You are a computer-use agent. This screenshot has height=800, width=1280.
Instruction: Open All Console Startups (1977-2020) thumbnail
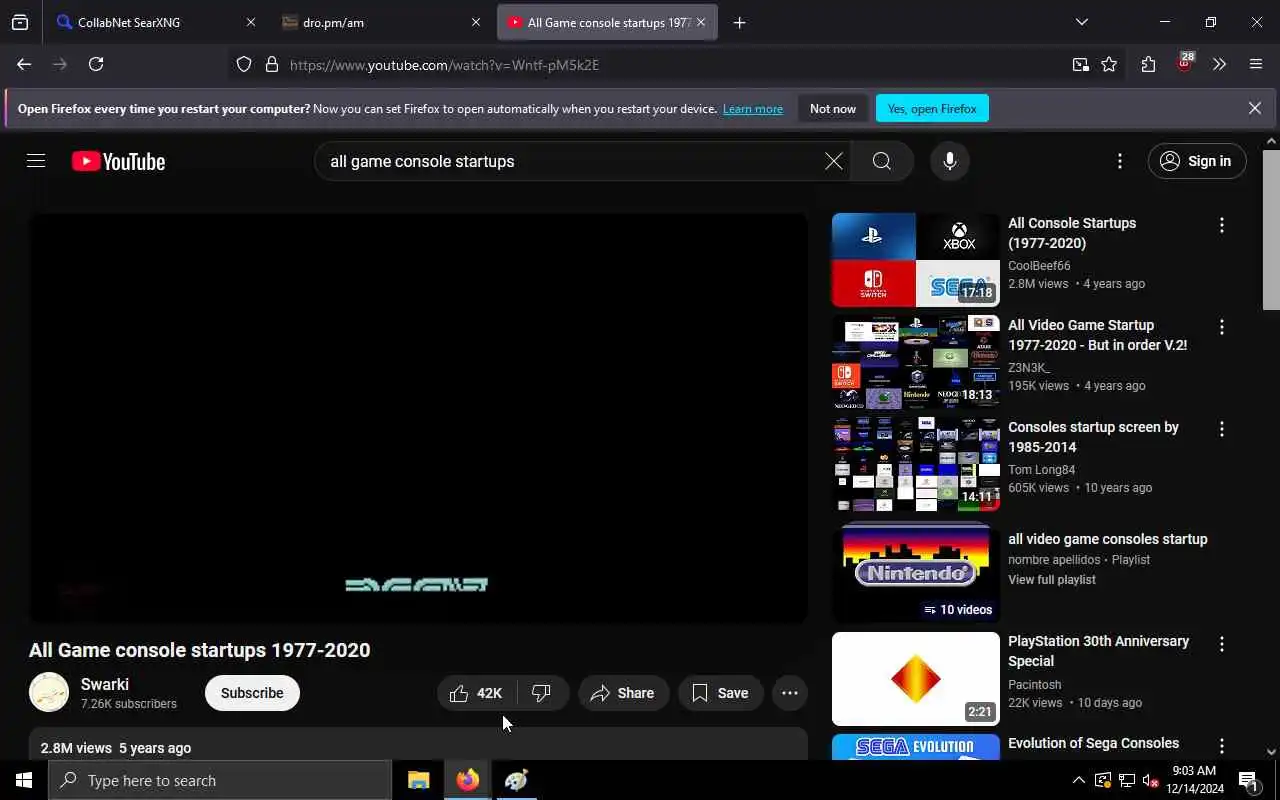(x=916, y=260)
